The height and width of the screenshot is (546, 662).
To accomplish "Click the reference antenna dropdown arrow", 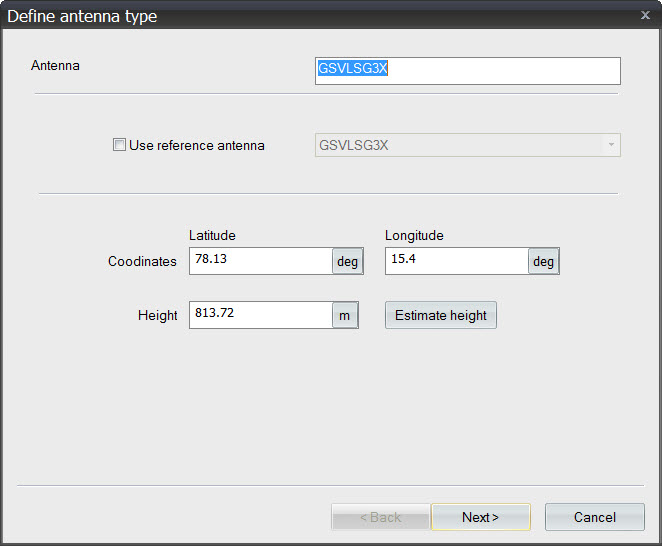I will tap(610, 145).
